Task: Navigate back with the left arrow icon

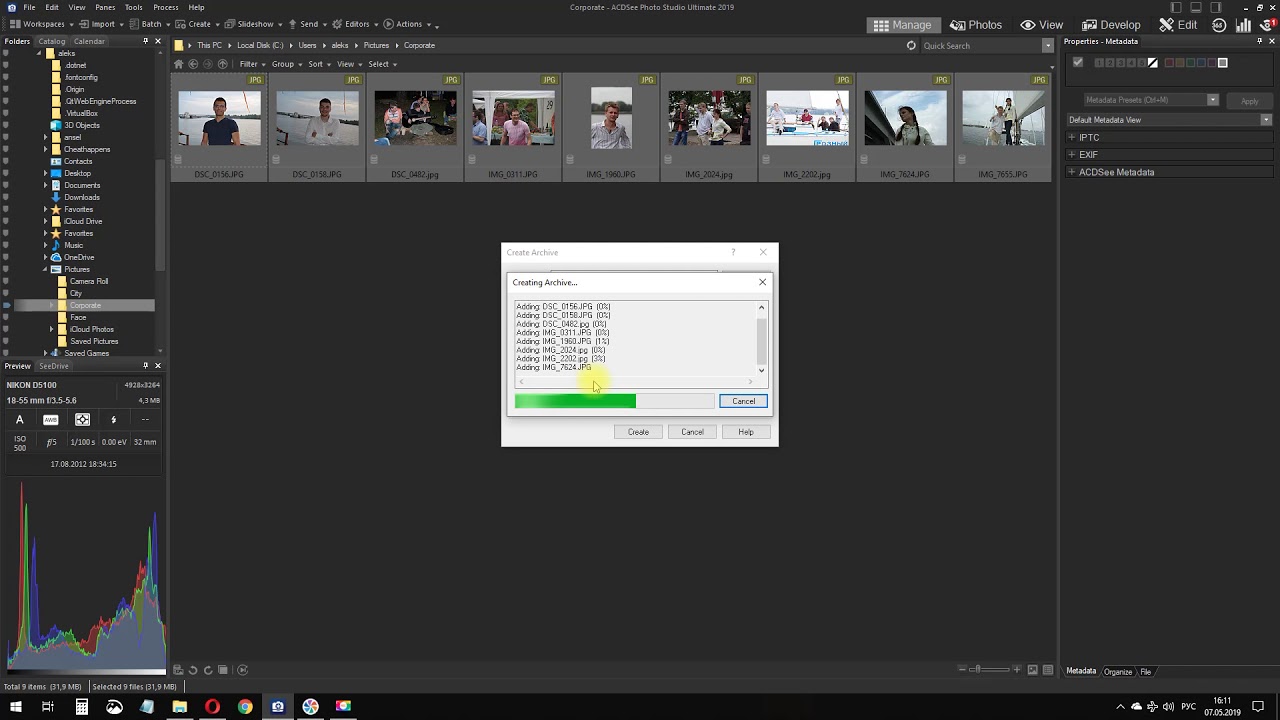Action: coord(194,64)
